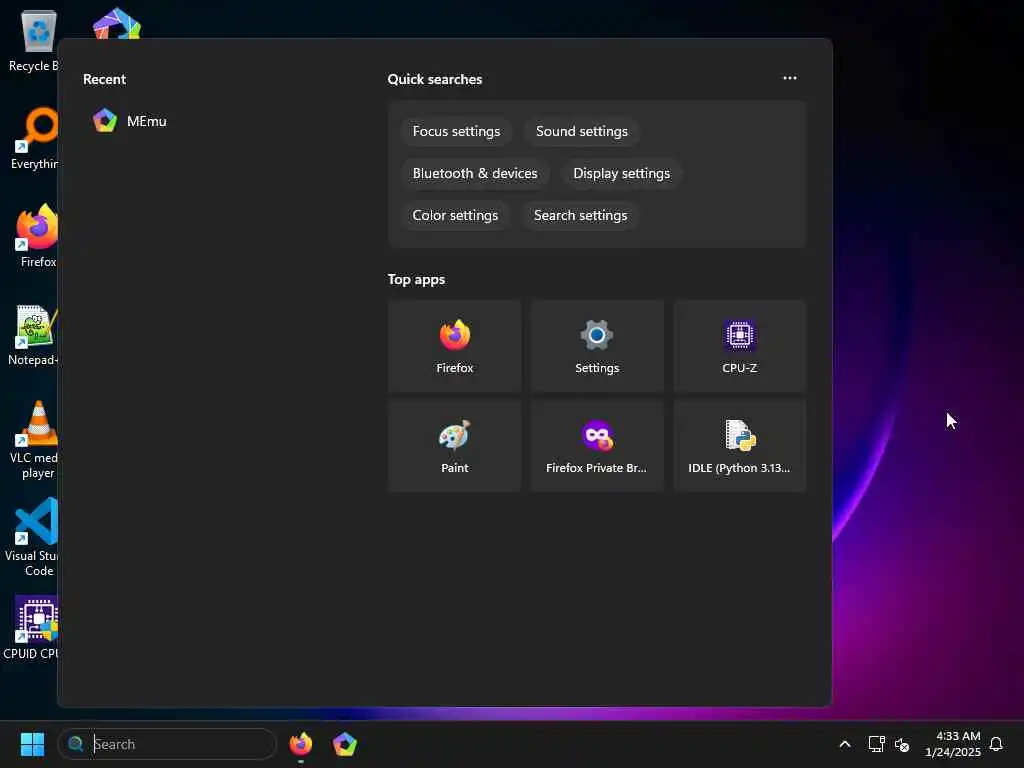Switch to Firefox on the taskbar

pyautogui.click(x=300, y=744)
